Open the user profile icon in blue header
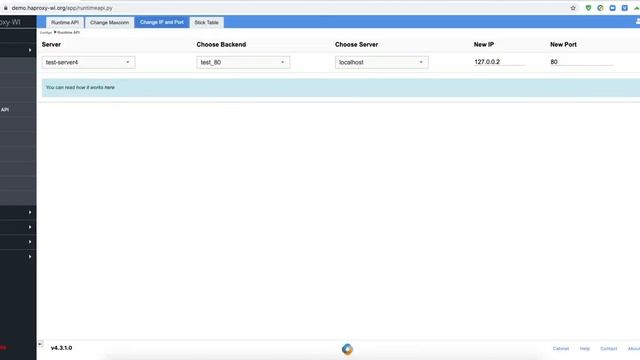The height and width of the screenshot is (360, 640). (x=638, y=22)
